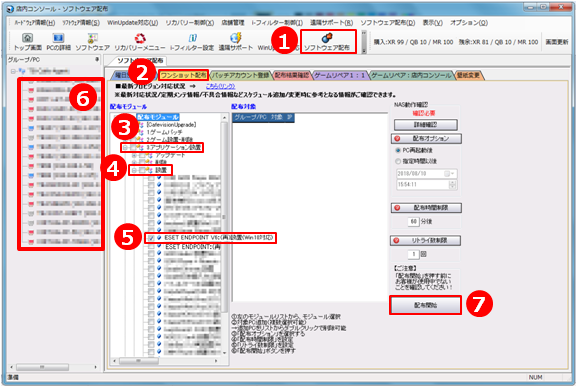
Task: Collapse the 3.アプリケーション設置 node
Action: (x=125, y=148)
